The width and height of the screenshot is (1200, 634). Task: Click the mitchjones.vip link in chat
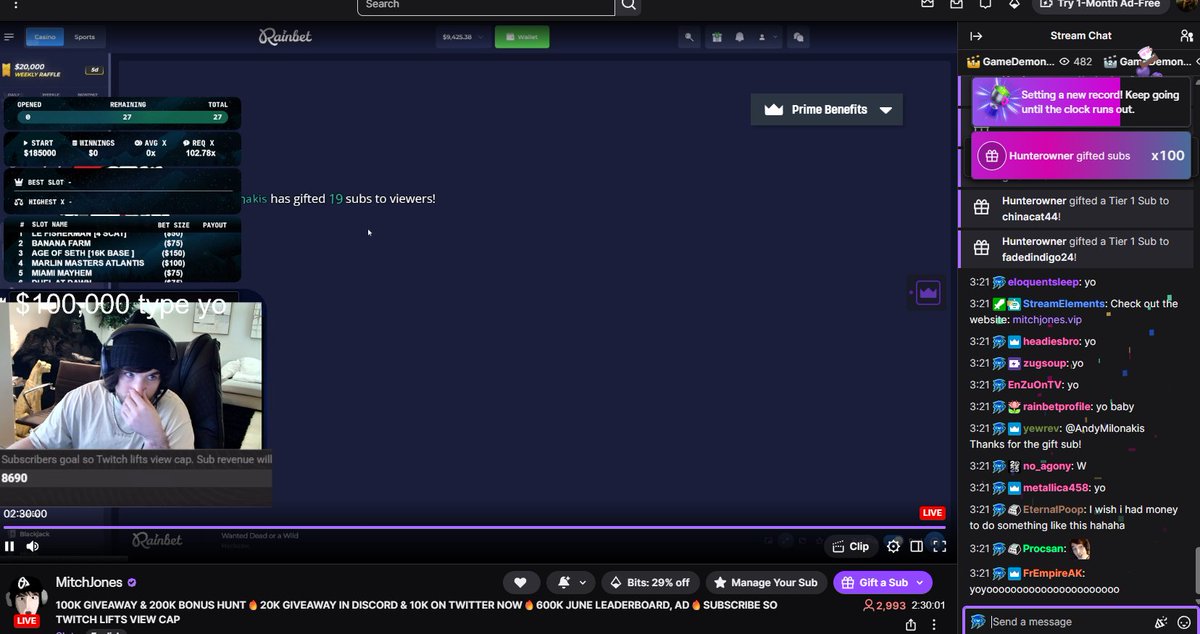coord(1047,319)
